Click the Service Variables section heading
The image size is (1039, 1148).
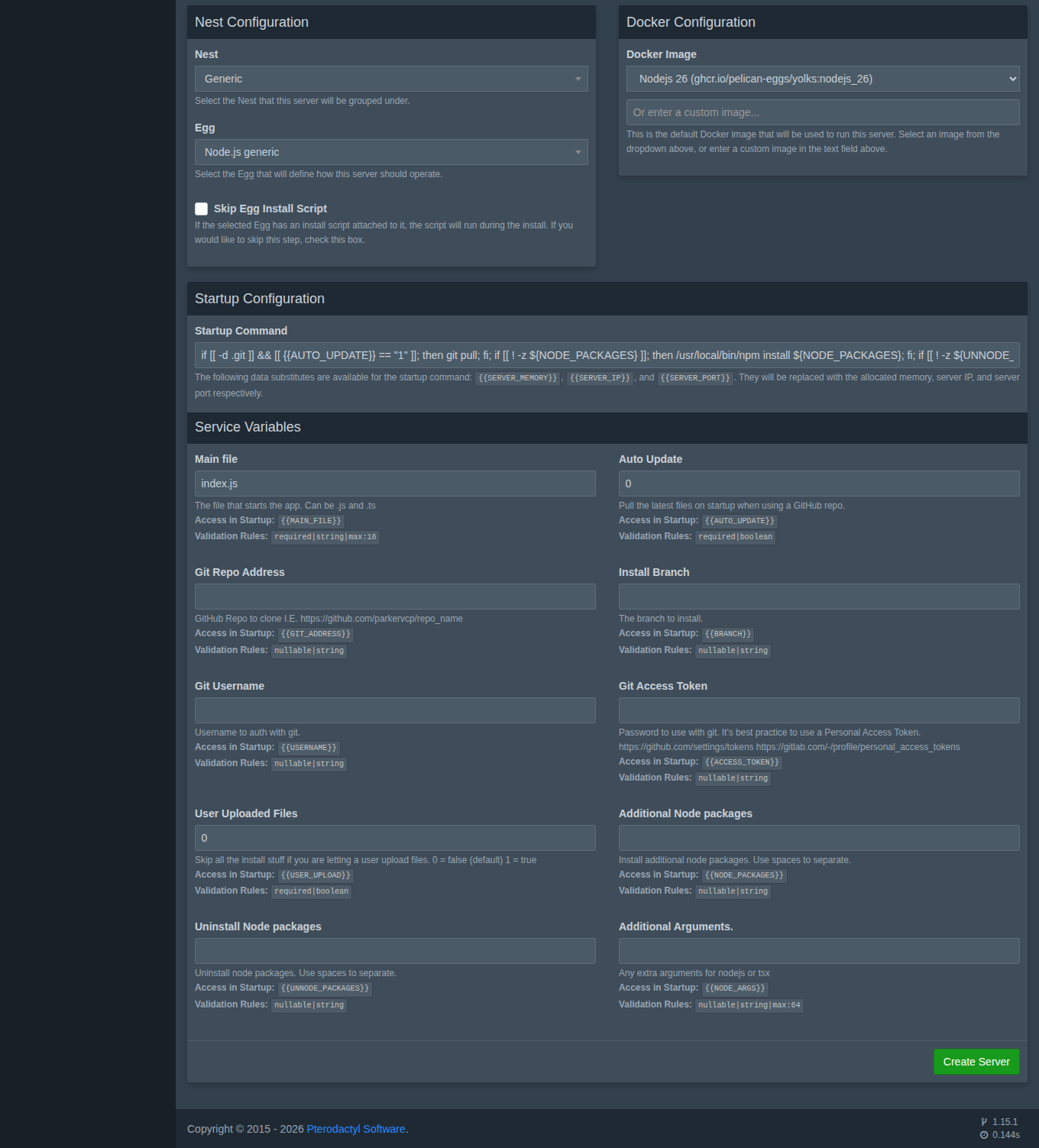(248, 427)
